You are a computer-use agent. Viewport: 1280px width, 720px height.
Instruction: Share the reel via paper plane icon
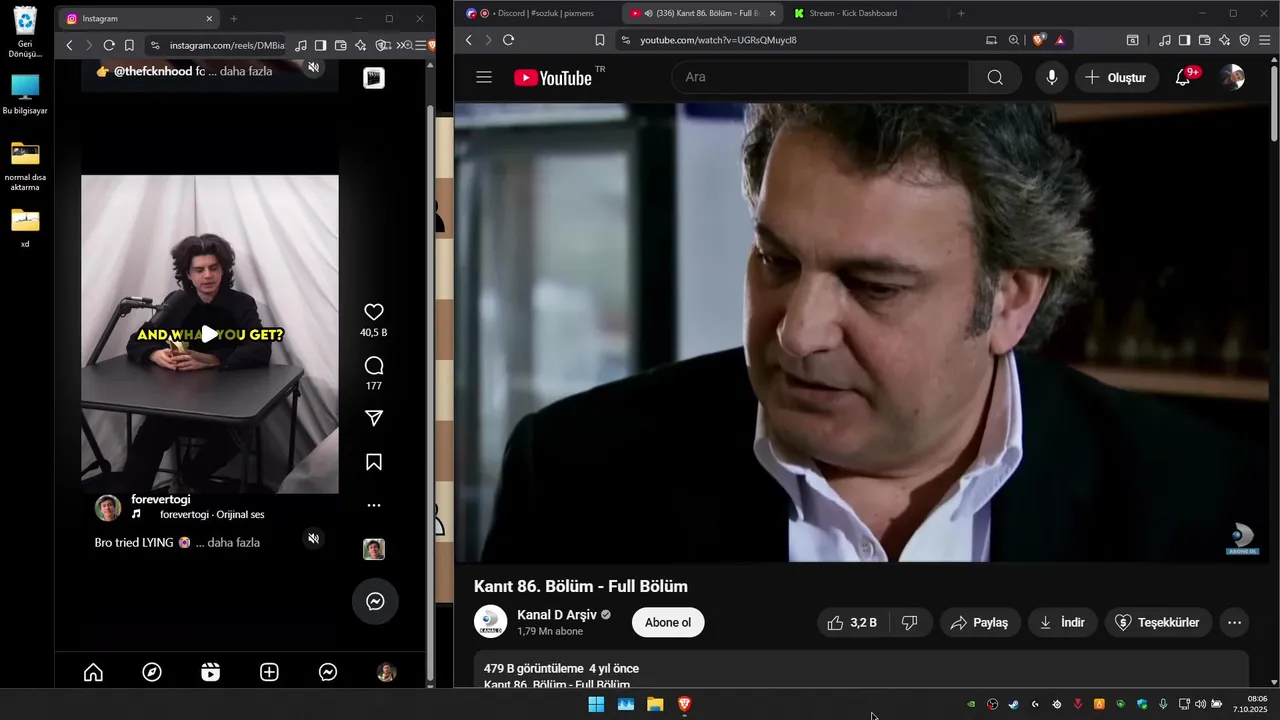(374, 418)
